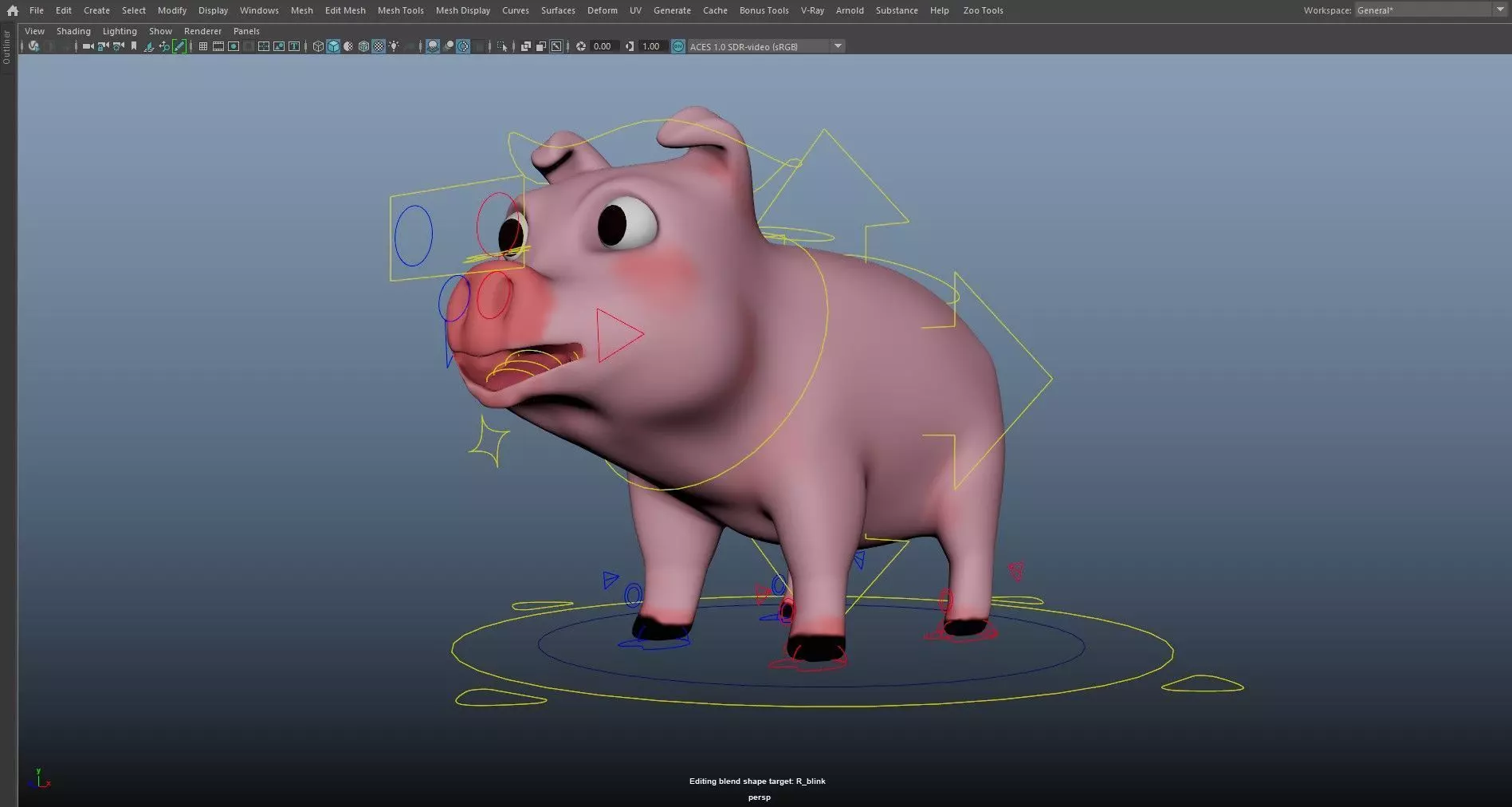Click the first panel toolbar icon left of camera
The image size is (1512, 807).
tap(33, 46)
